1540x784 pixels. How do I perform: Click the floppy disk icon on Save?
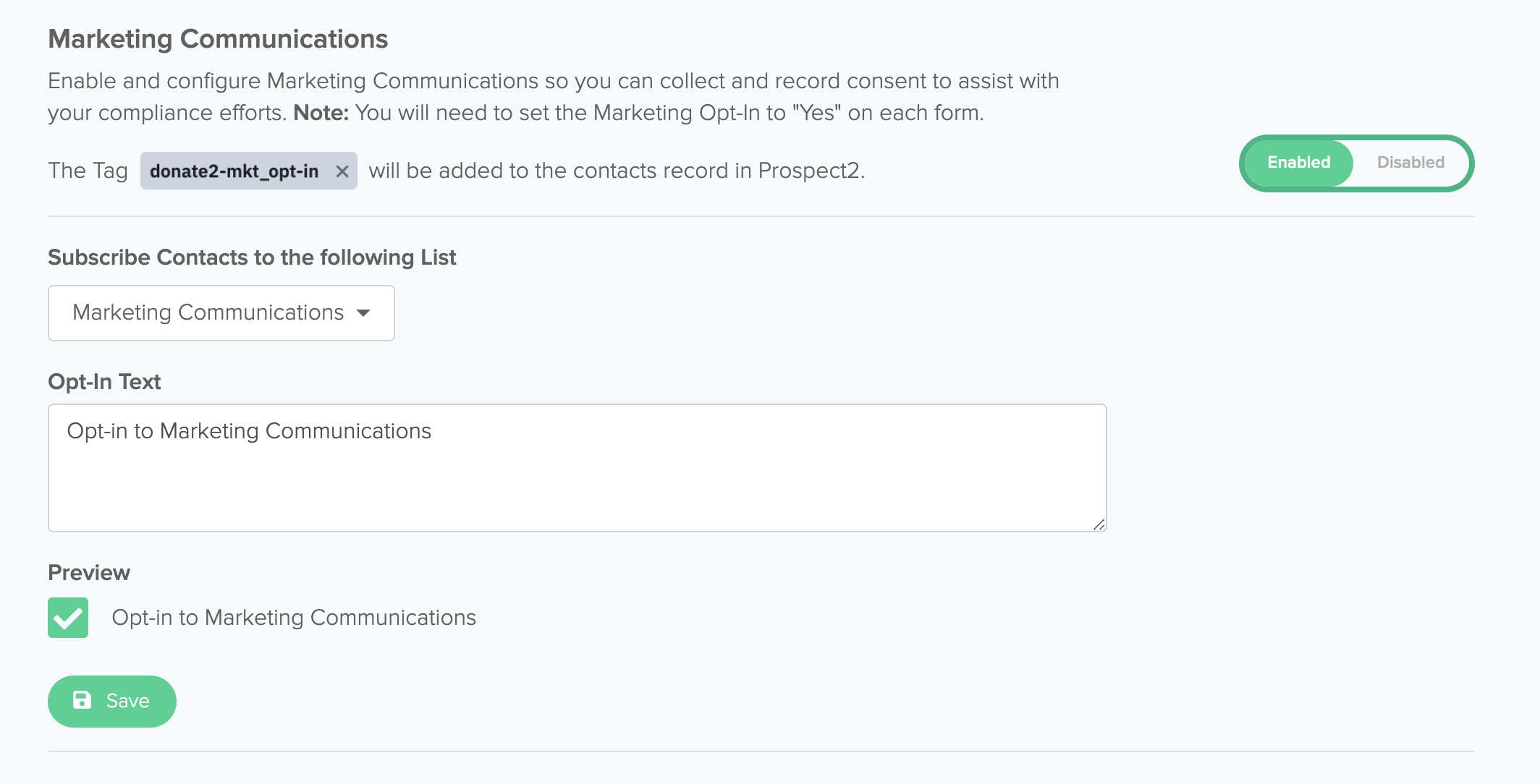82,700
